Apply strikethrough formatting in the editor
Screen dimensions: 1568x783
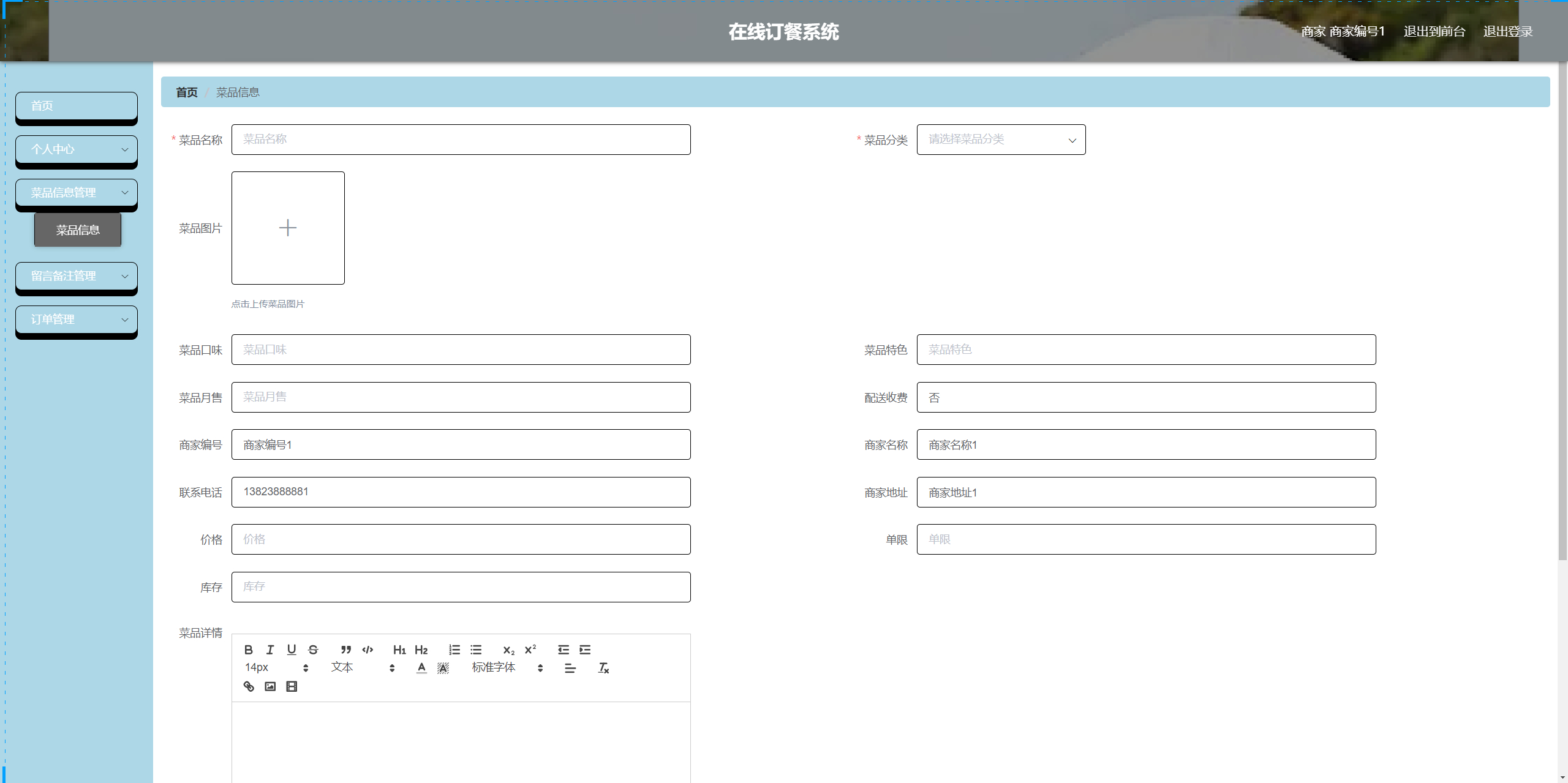[313, 650]
